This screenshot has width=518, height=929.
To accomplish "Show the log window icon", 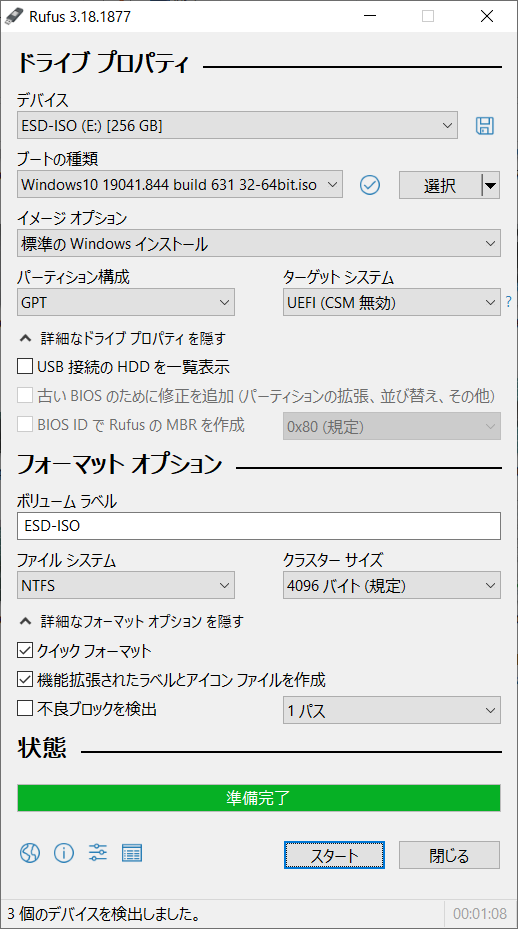I will (132, 853).
